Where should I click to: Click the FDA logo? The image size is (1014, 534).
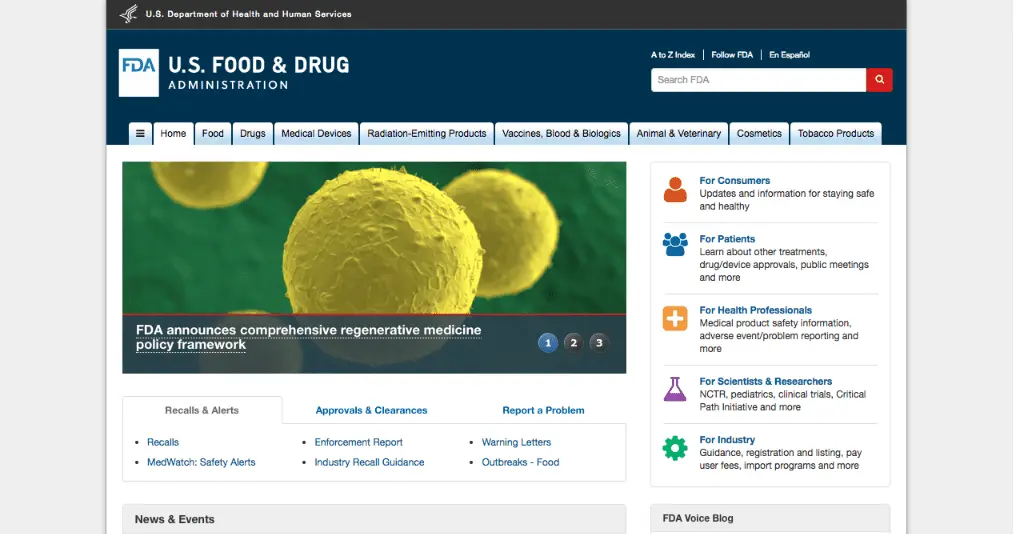139,73
